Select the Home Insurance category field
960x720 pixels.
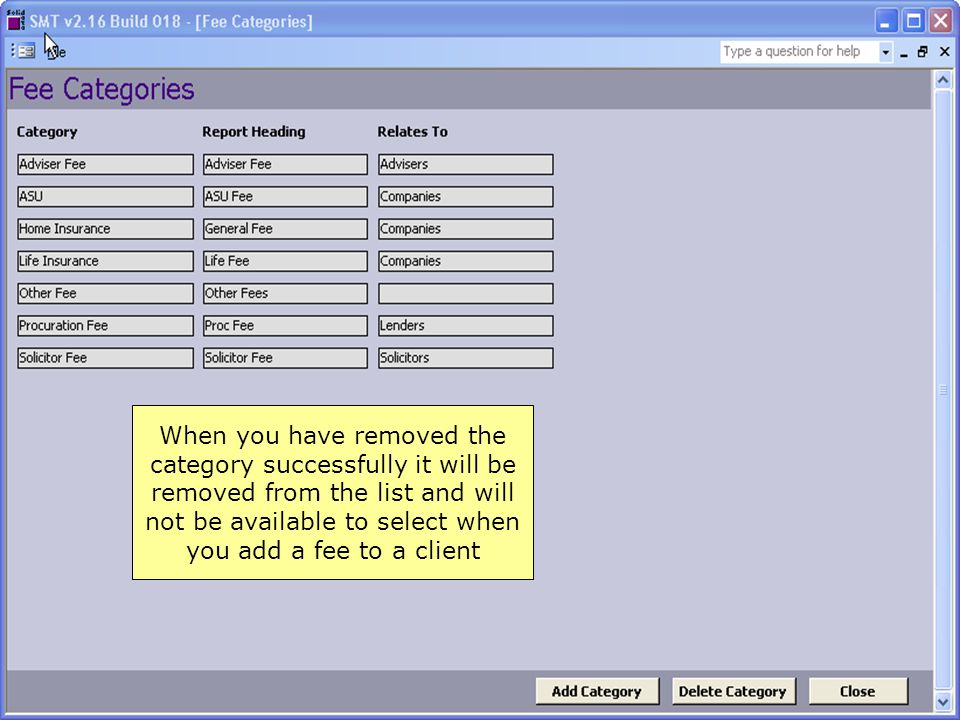[x=105, y=229]
